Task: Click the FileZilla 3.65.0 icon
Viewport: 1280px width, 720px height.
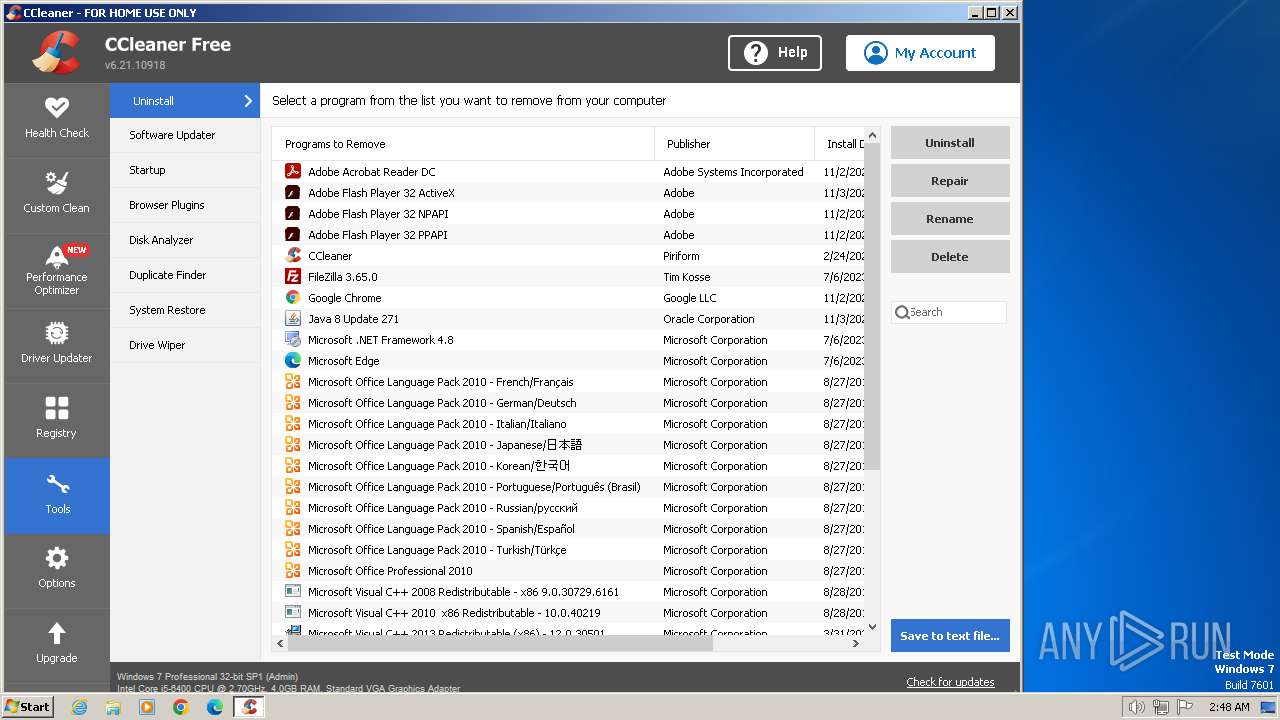Action: 293,276
